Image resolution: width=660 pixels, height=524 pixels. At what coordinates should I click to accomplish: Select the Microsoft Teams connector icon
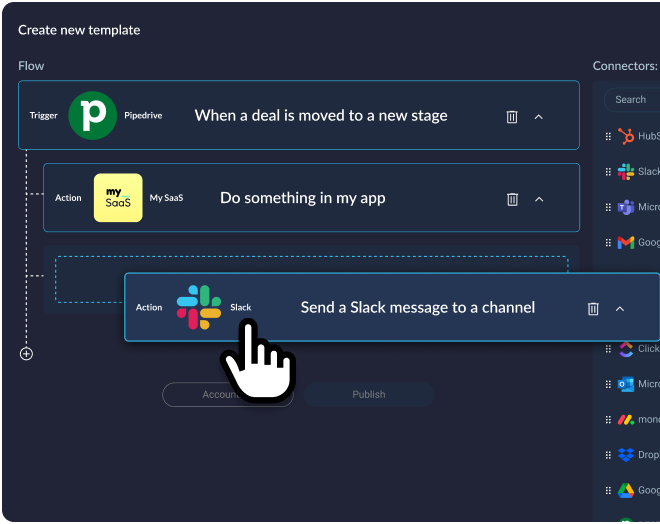coord(626,207)
